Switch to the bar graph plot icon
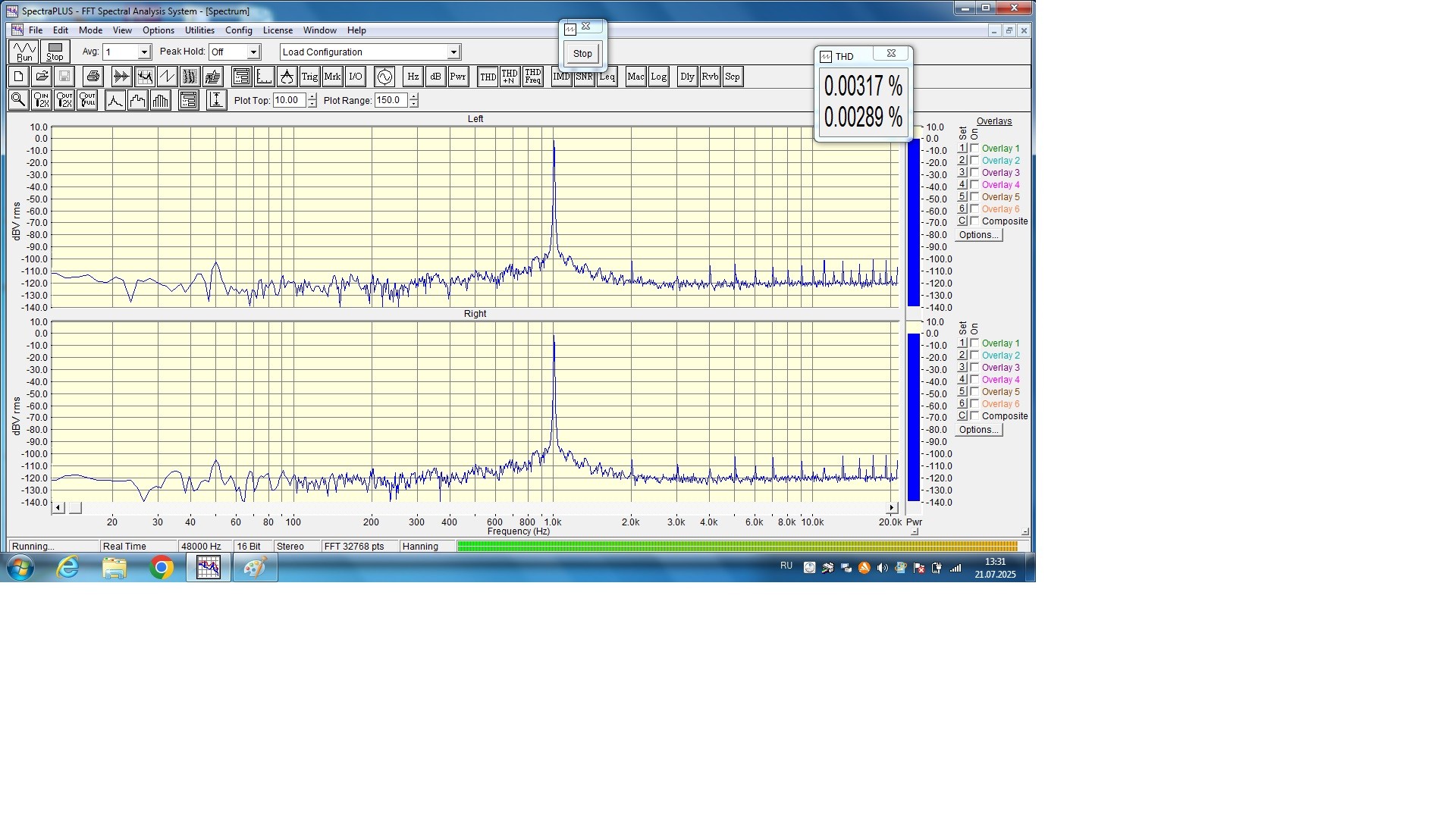This screenshot has height=818, width=1456. point(161,100)
